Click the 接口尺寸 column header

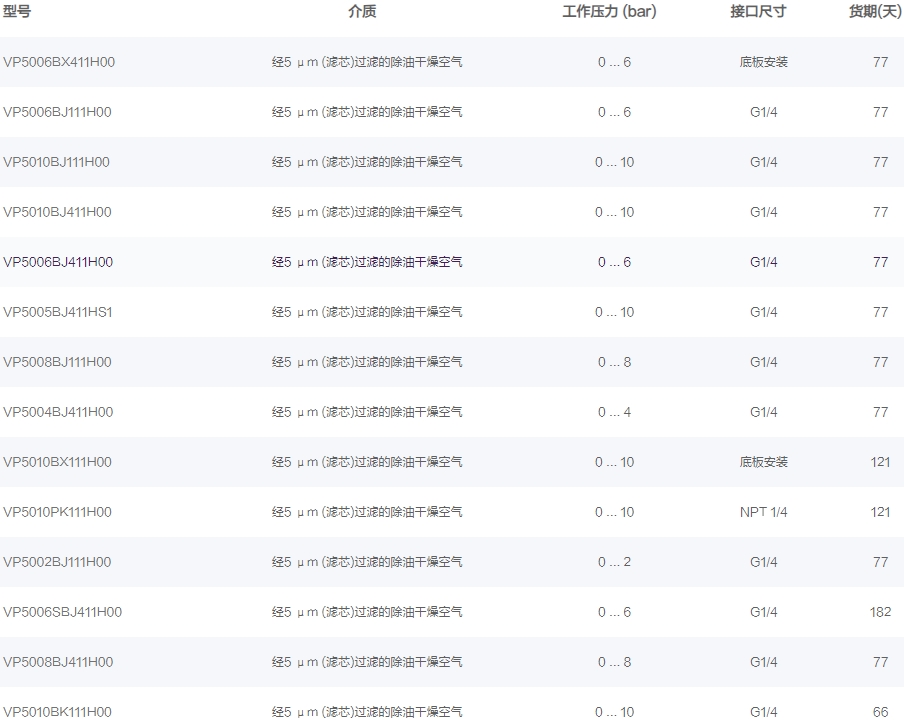click(758, 11)
